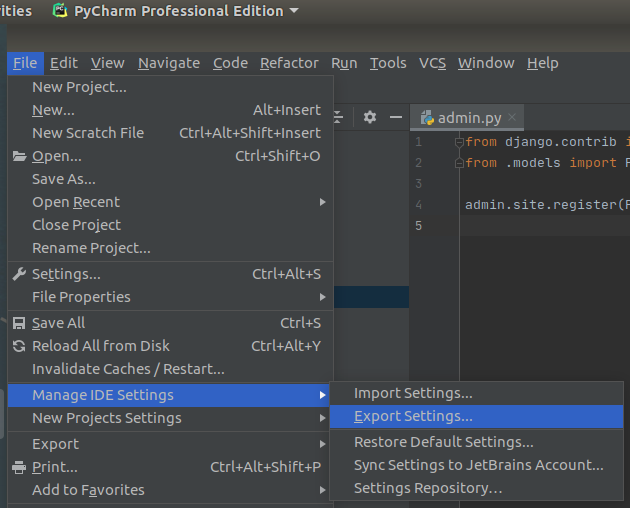Choose Export Settings... in submenu
The width and height of the screenshot is (630, 508).
[477, 416]
